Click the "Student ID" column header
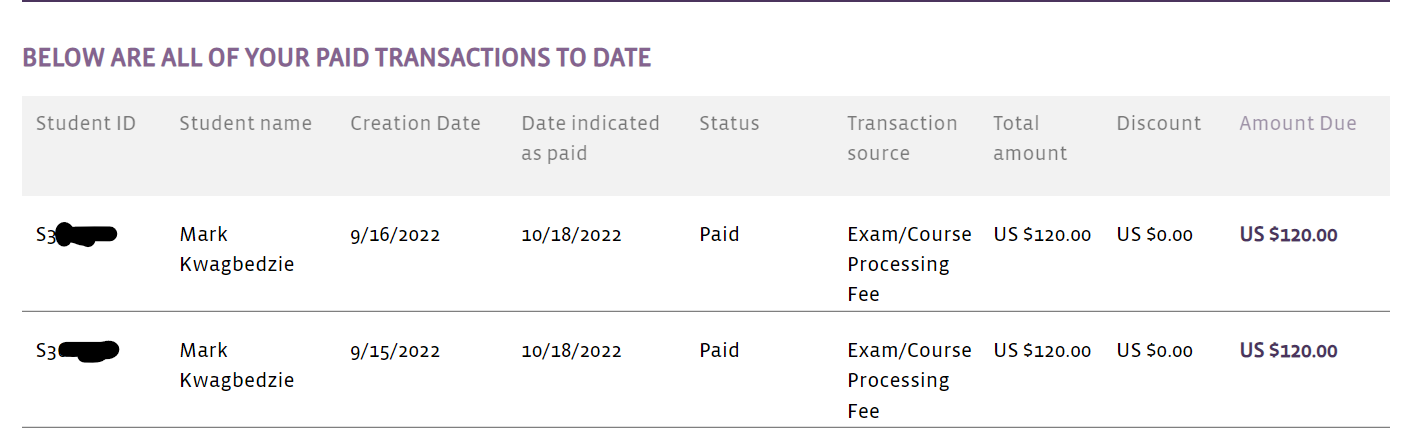This screenshot has height=431, width=1408. pyautogui.click(x=86, y=124)
